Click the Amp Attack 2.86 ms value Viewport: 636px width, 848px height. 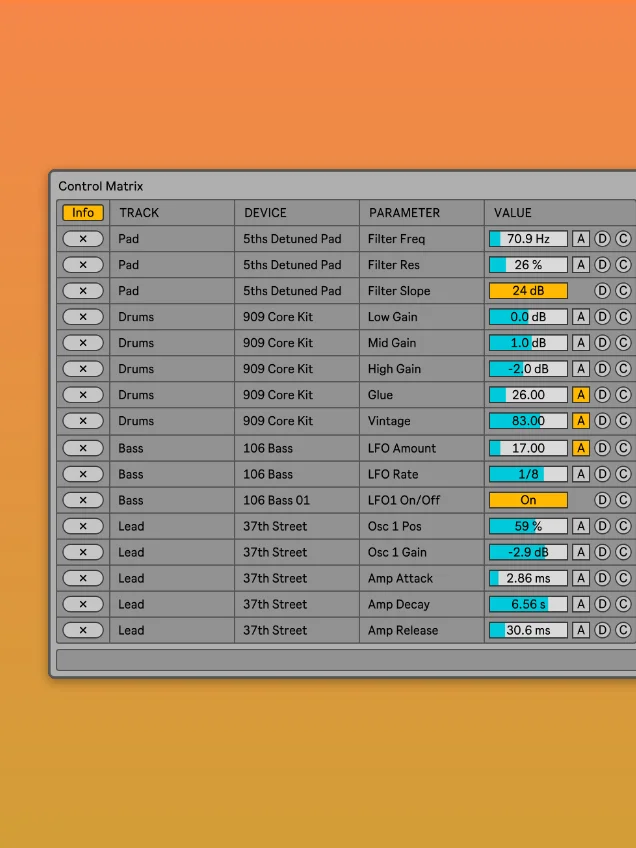click(528, 578)
